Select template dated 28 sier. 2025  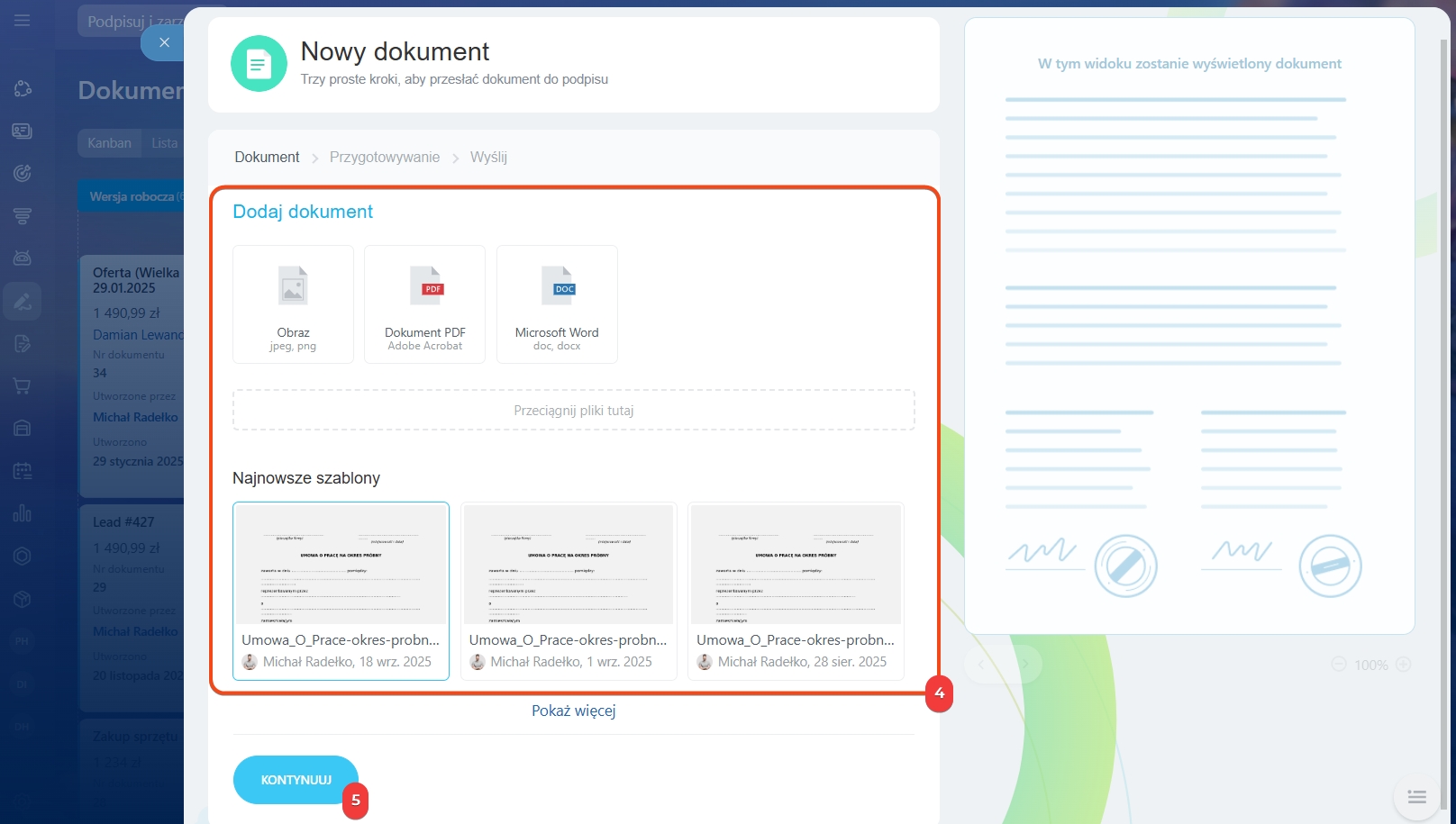point(796,591)
